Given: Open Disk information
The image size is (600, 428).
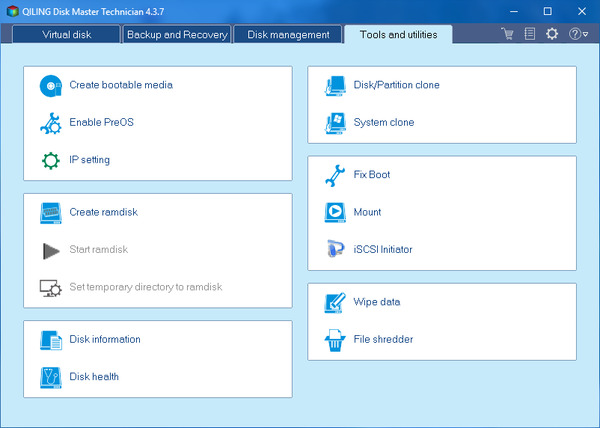Looking at the screenshot, I should coord(104,340).
